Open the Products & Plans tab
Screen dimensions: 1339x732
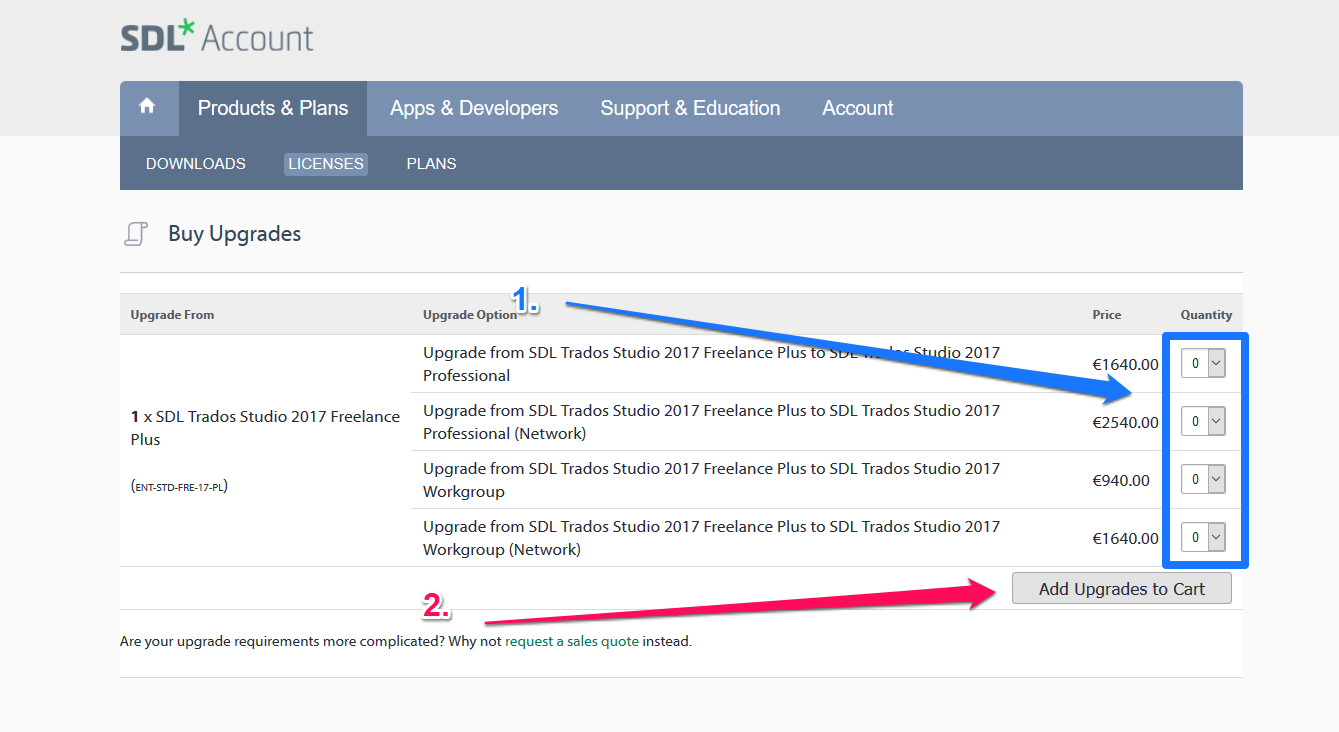(273, 108)
